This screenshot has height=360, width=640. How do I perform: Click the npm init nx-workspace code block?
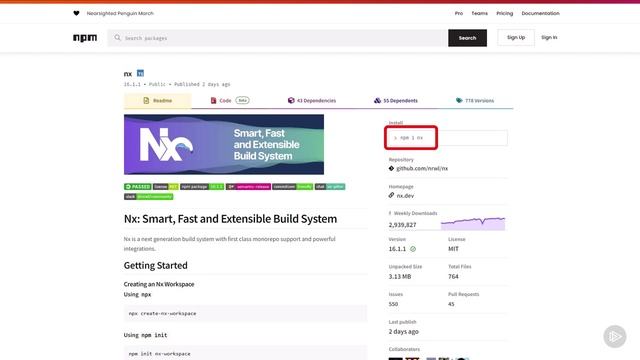(x=245, y=353)
